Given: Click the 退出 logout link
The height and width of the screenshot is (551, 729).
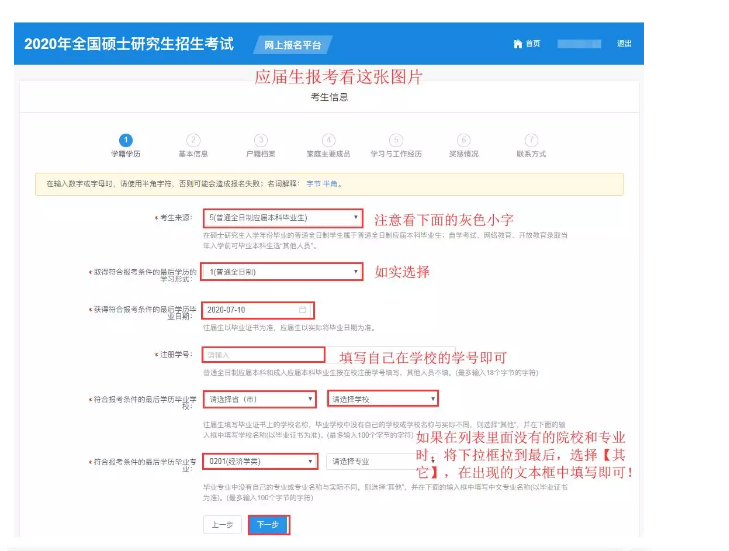Looking at the screenshot, I should [624, 44].
